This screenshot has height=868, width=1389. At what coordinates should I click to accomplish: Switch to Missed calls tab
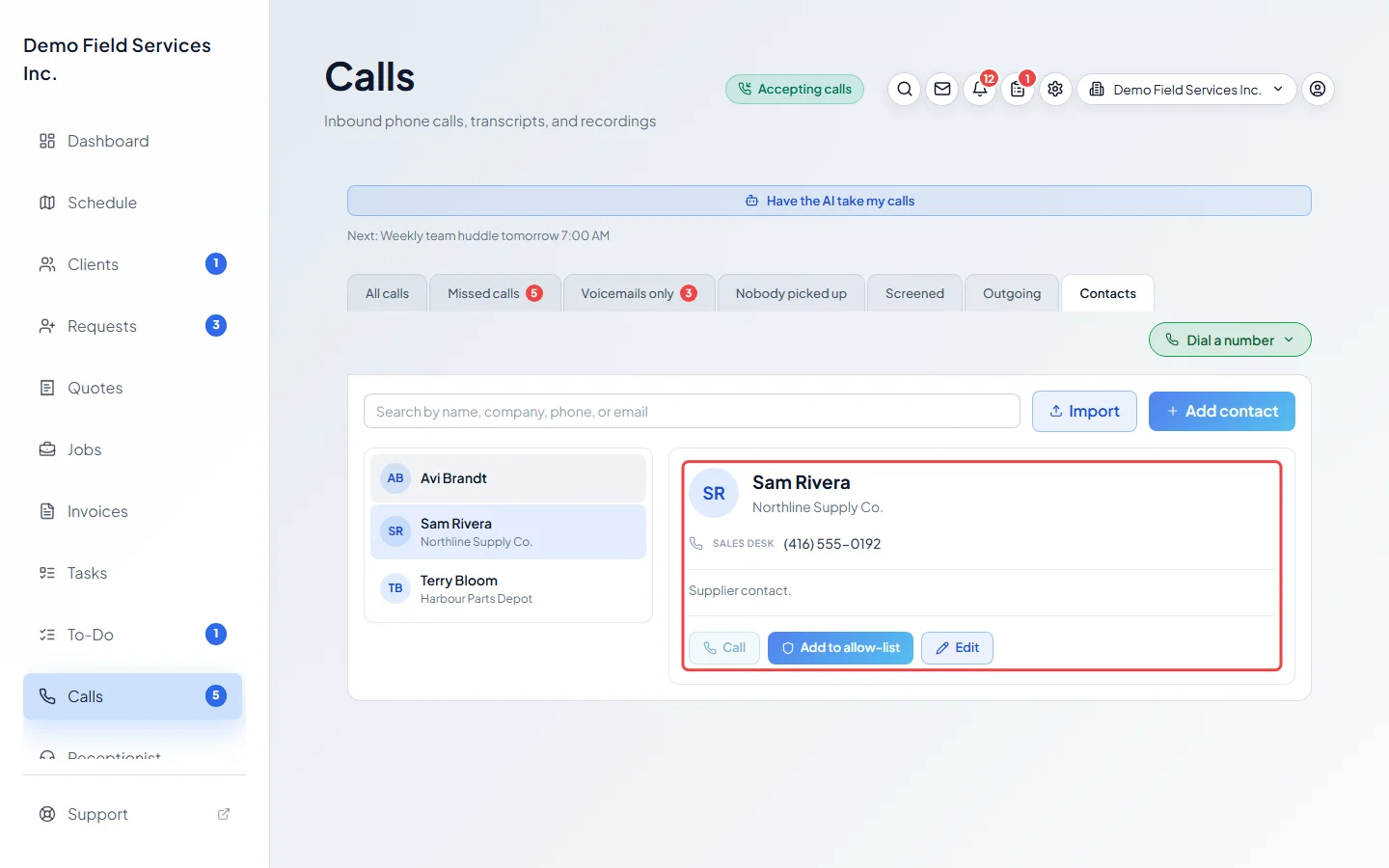[x=495, y=293]
